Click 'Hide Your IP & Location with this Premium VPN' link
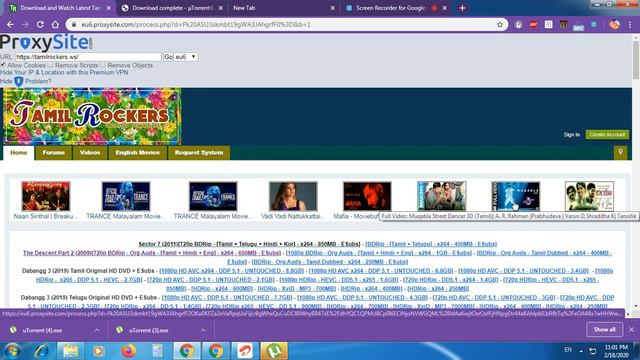The image size is (640, 360). pos(64,72)
